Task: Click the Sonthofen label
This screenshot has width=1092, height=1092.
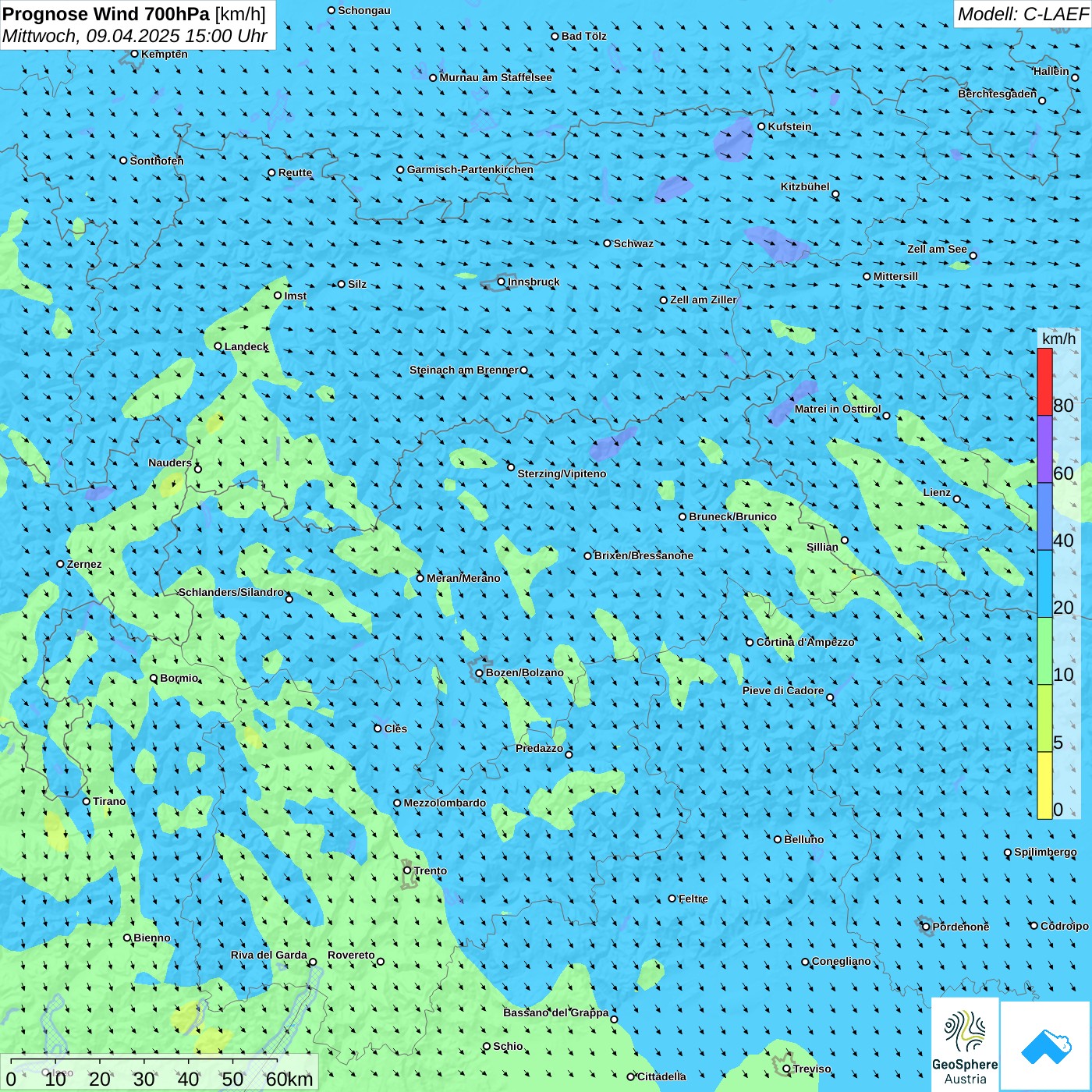Action: (157, 161)
